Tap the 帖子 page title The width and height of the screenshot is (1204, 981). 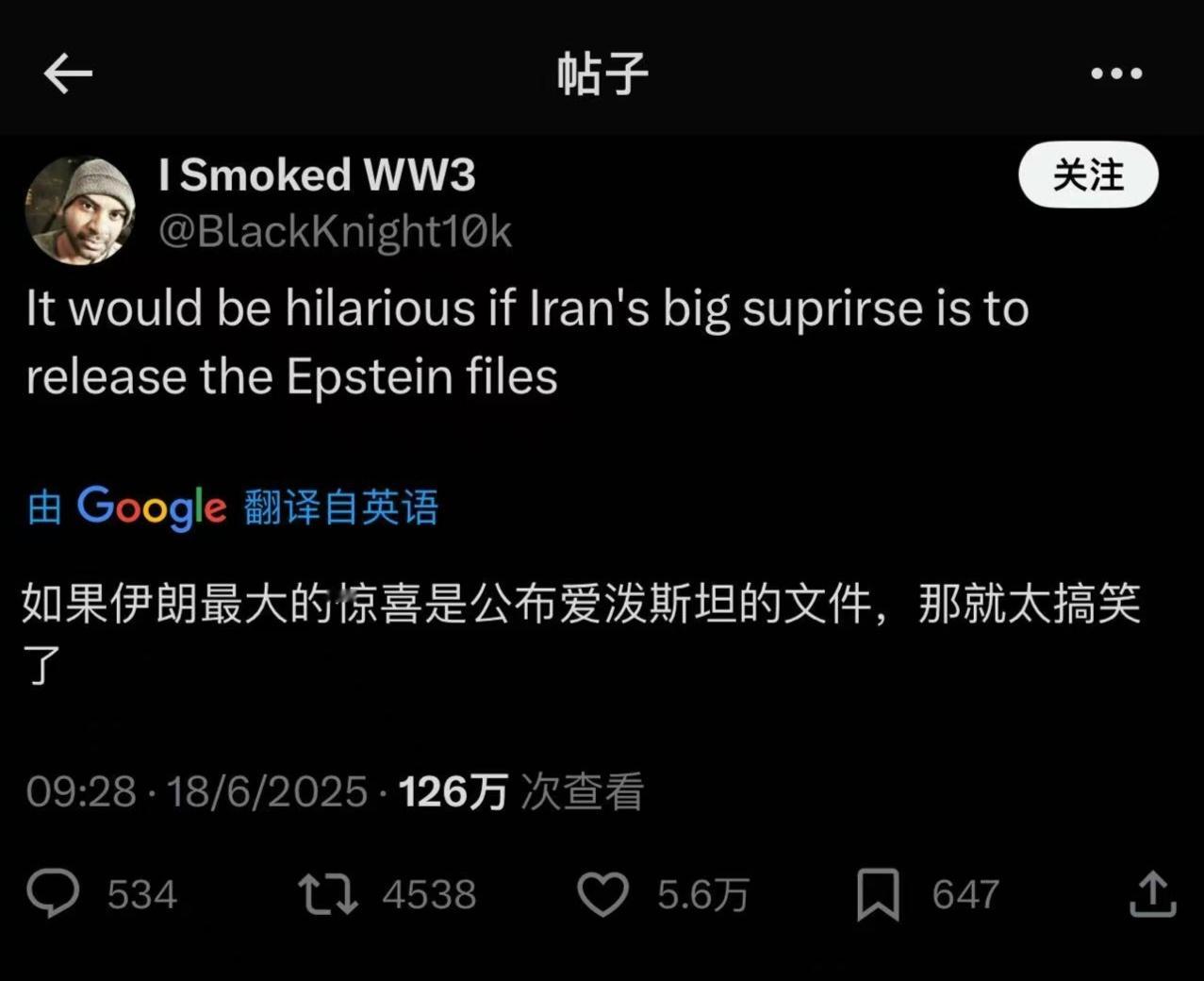602,74
